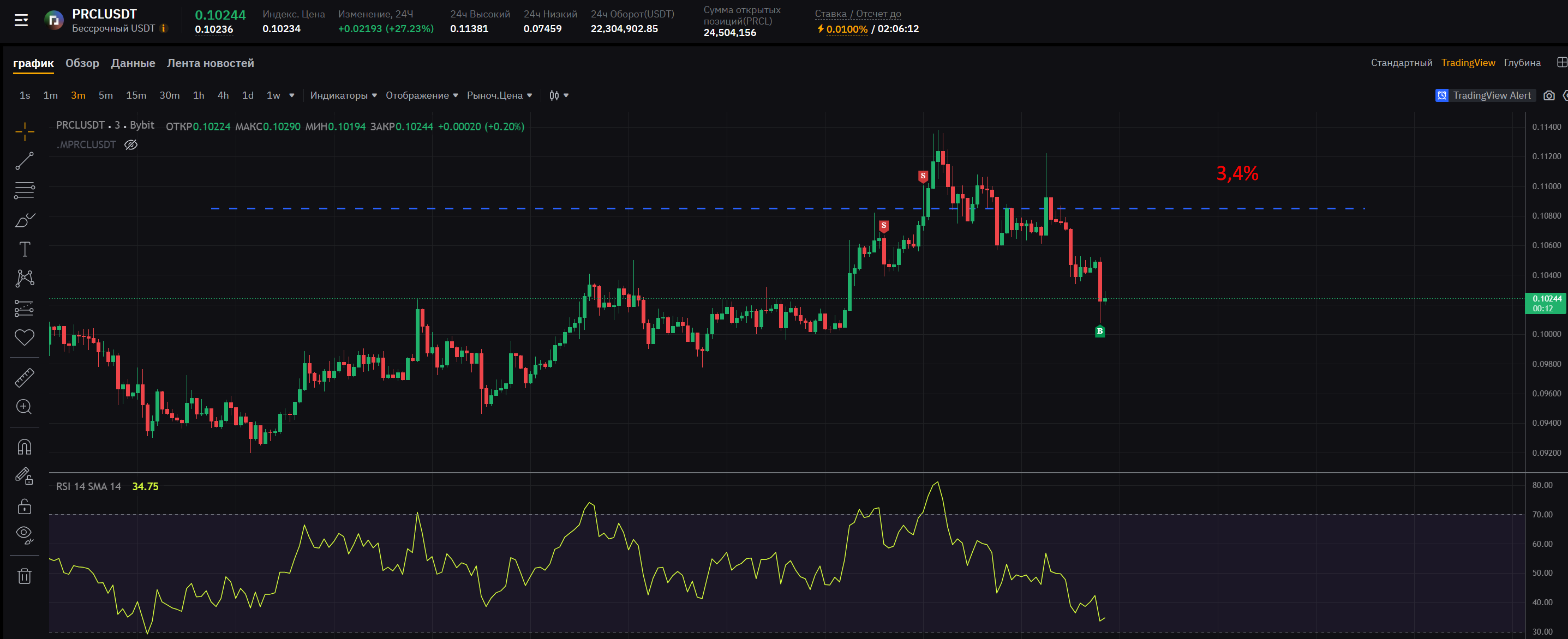Viewport: 1568px width, 639px height.
Task: Switch to the Обзор tab
Action: click(82, 63)
